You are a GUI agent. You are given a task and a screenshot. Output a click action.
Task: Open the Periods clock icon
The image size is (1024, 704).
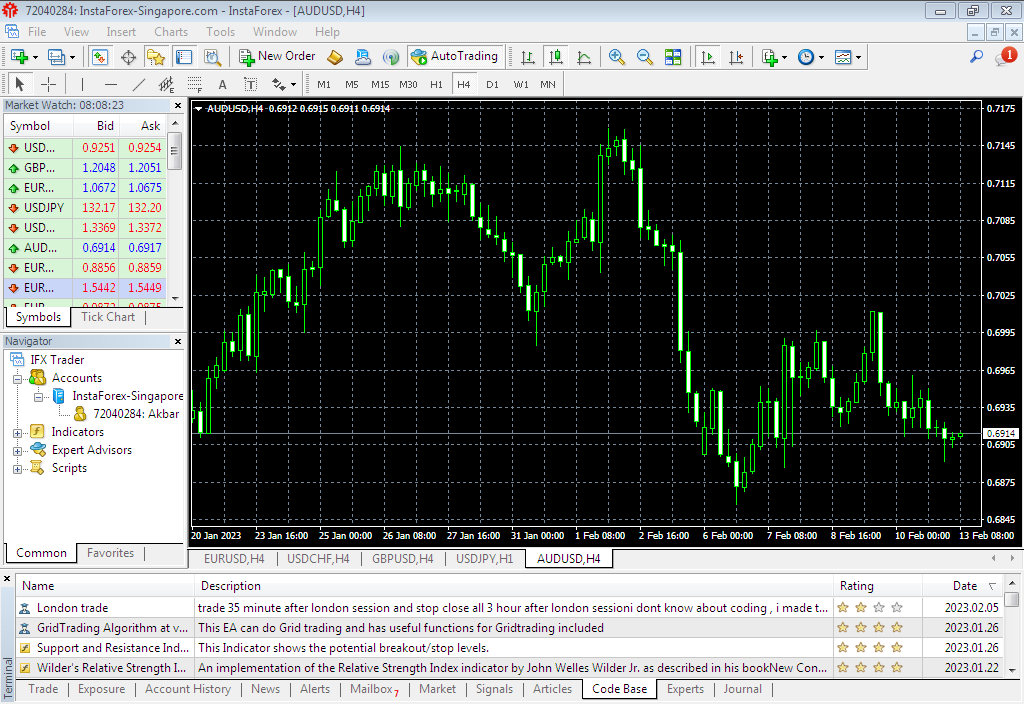[807, 57]
